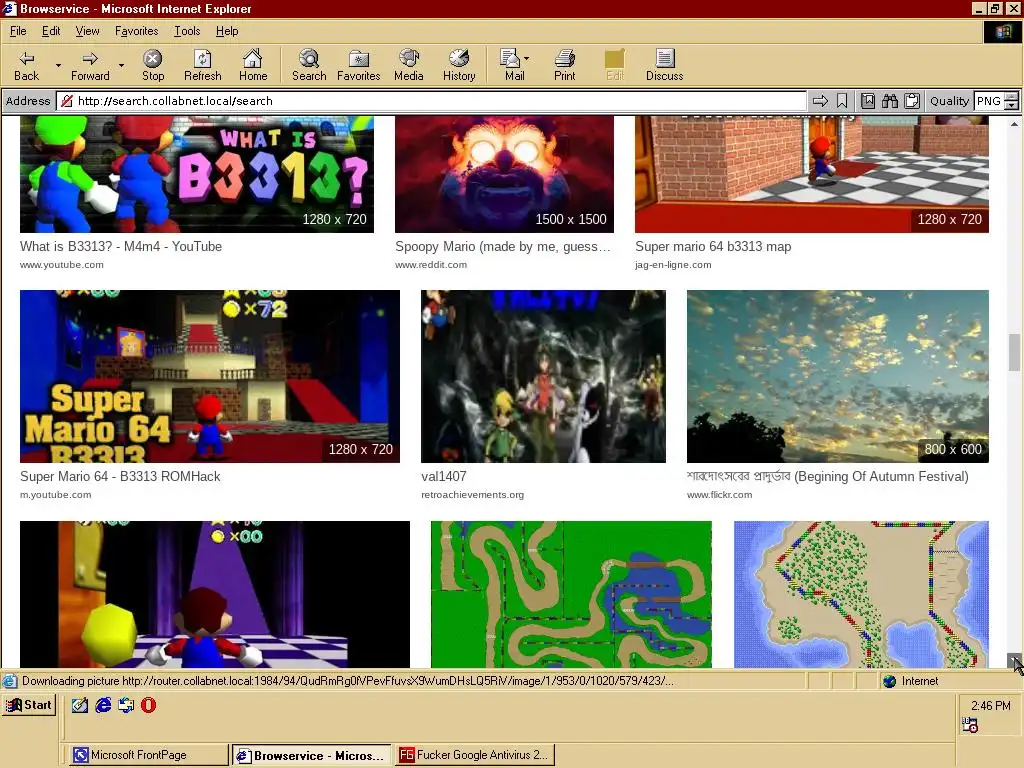Launch the desktop pencil icon in quick launch
The image size is (1024, 768).
(80, 705)
